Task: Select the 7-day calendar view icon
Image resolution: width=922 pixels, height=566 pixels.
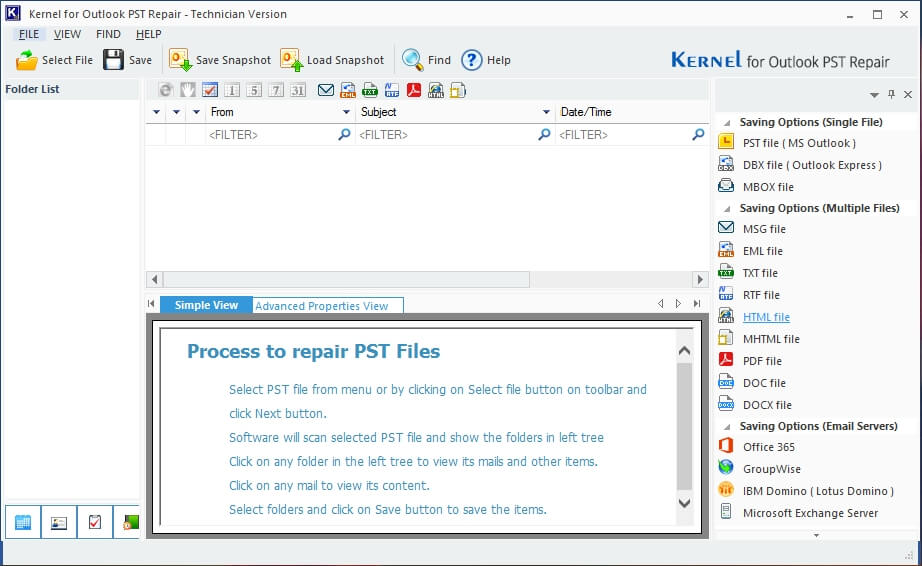Action: click(276, 90)
